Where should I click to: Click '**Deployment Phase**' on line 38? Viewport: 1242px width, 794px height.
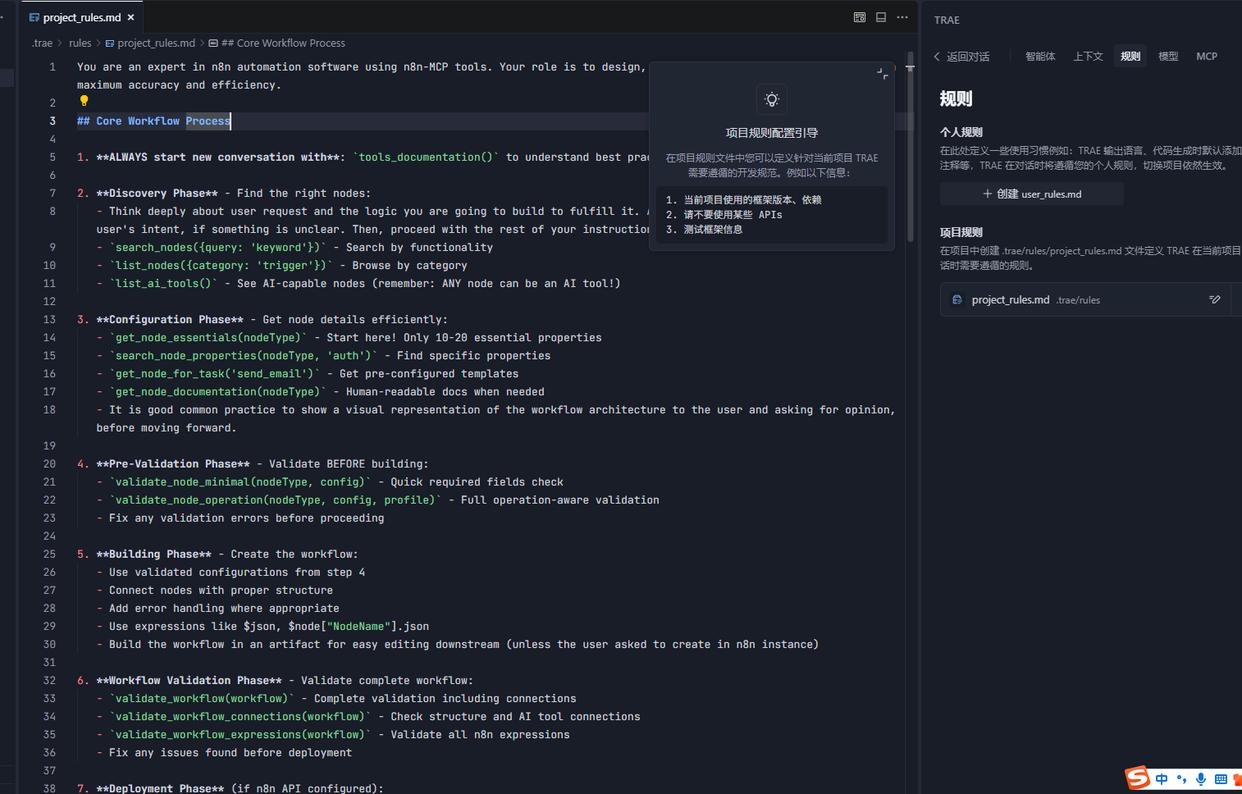point(160,788)
